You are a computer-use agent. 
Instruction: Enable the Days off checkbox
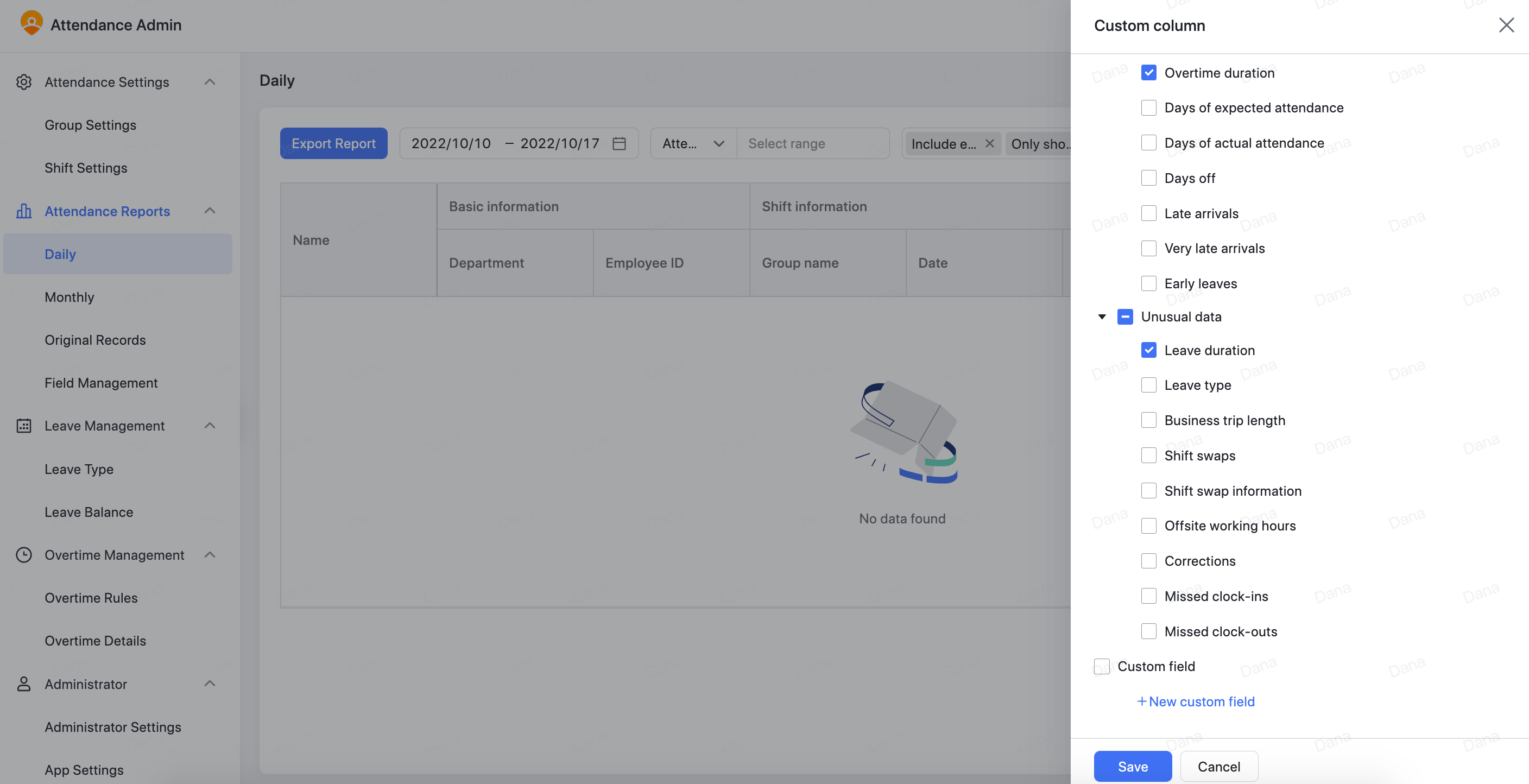(x=1149, y=178)
